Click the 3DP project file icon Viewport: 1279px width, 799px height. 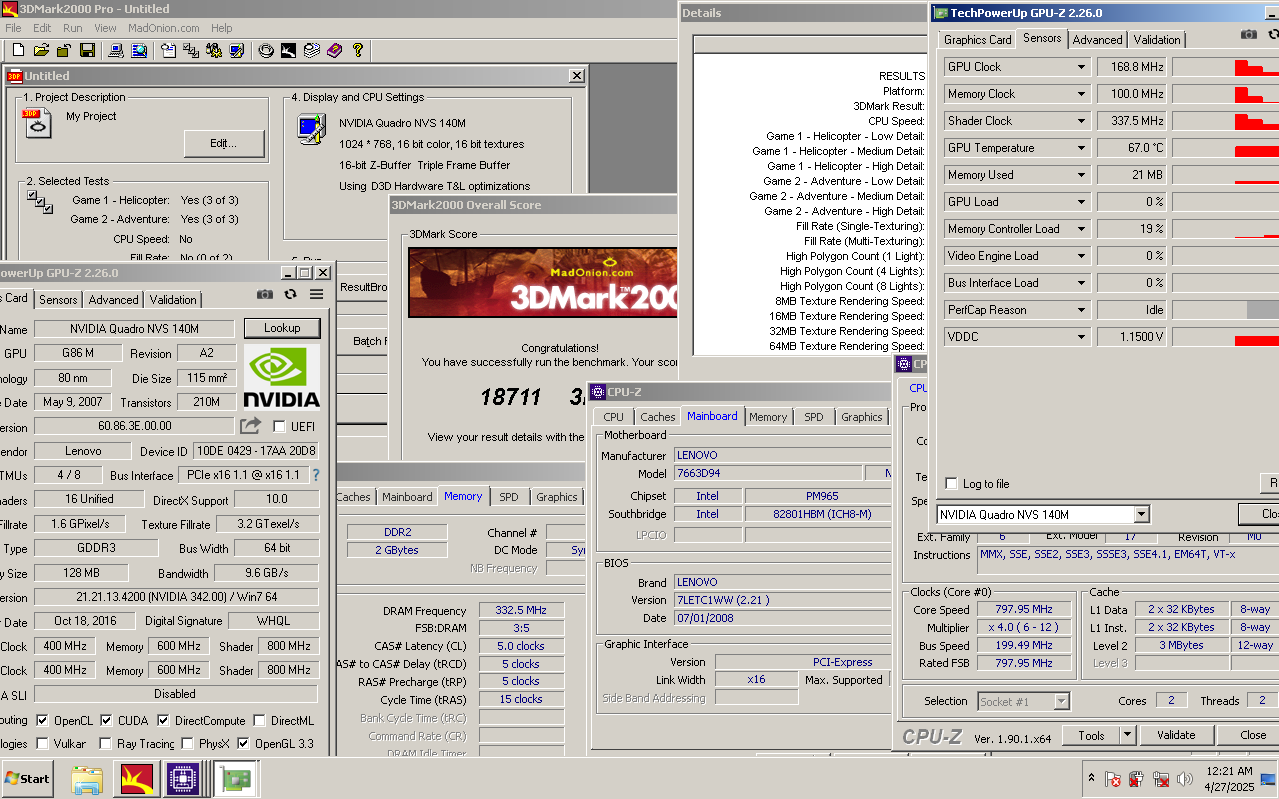pos(37,123)
